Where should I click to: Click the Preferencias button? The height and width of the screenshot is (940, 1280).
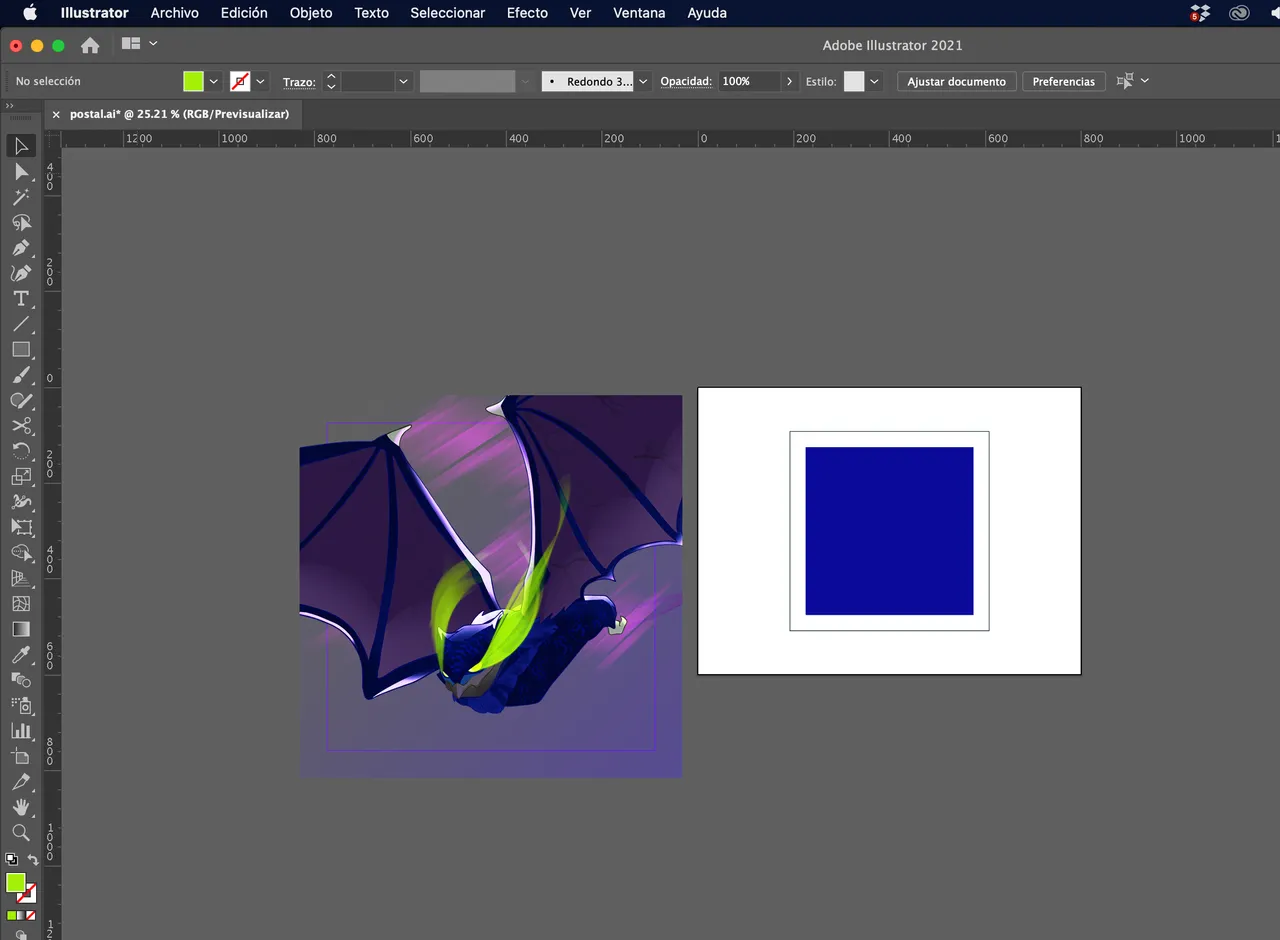tap(1063, 81)
